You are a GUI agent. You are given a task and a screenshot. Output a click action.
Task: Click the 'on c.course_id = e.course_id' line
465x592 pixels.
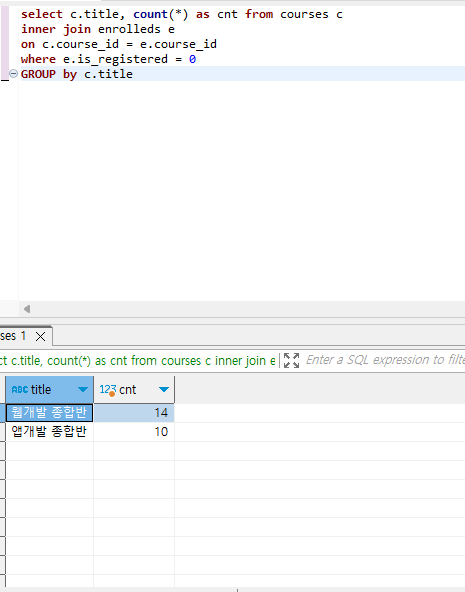119,44
